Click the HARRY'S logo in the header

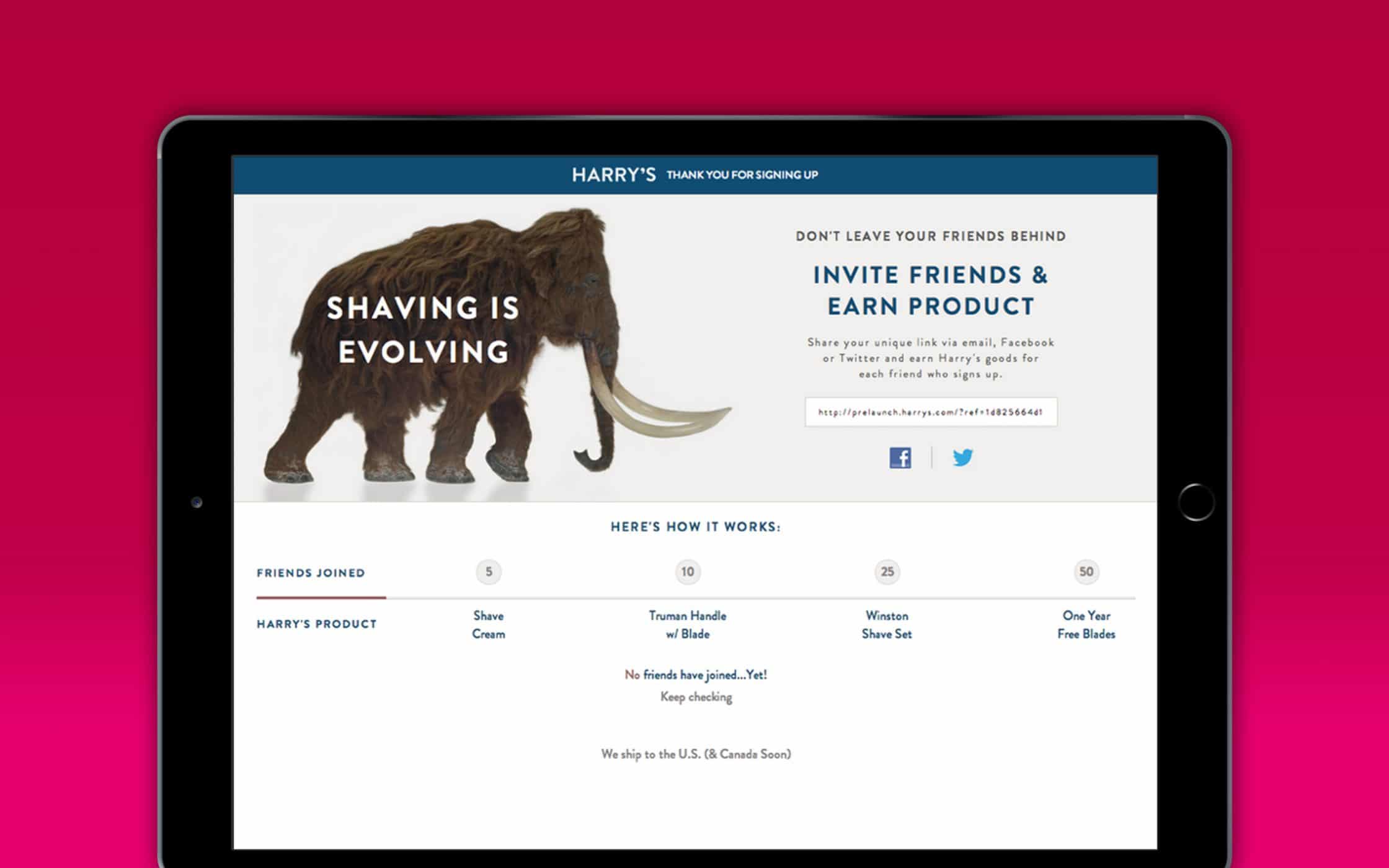coord(613,175)
